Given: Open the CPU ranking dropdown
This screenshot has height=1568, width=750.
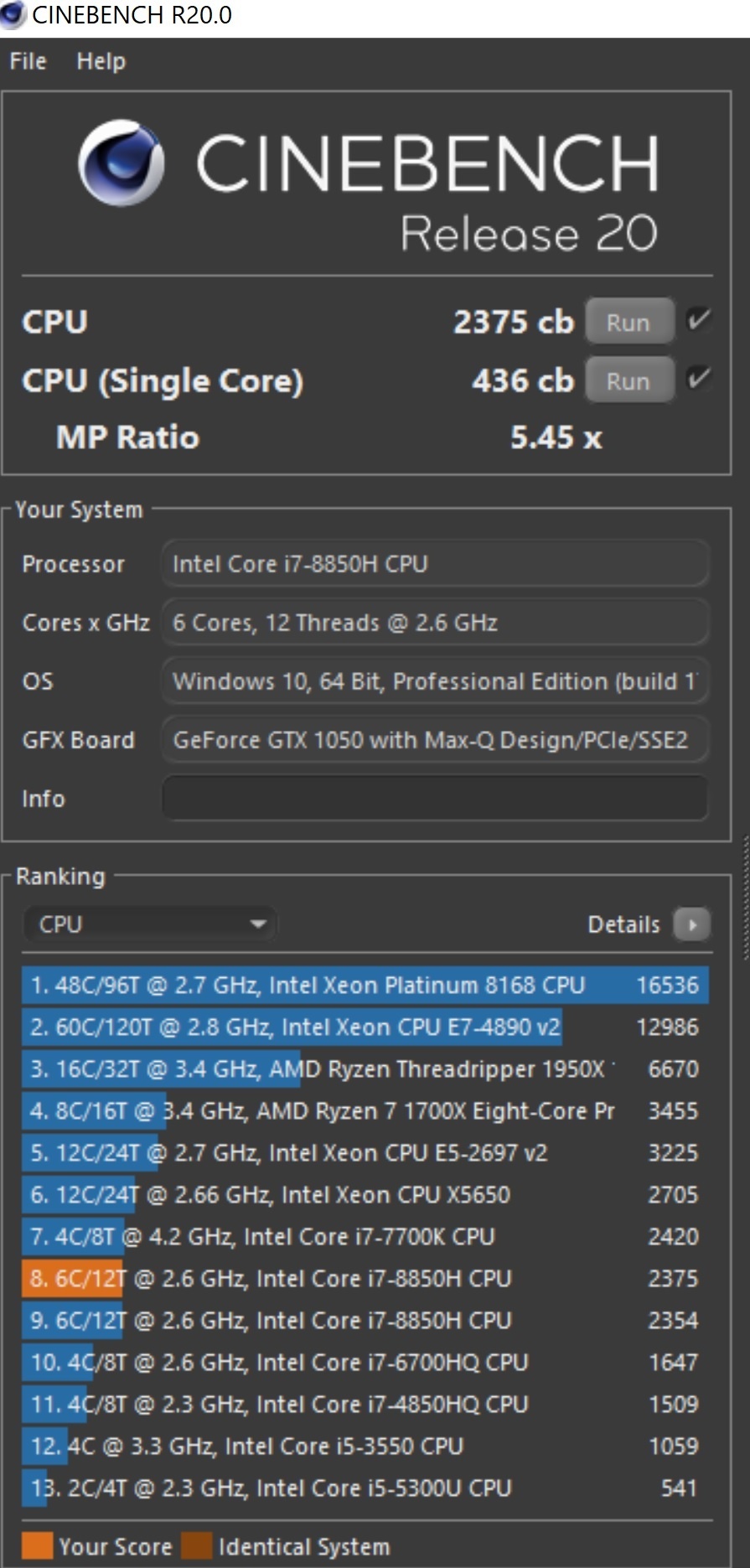Looking at the screenshot, I should (x=149, y=924).
